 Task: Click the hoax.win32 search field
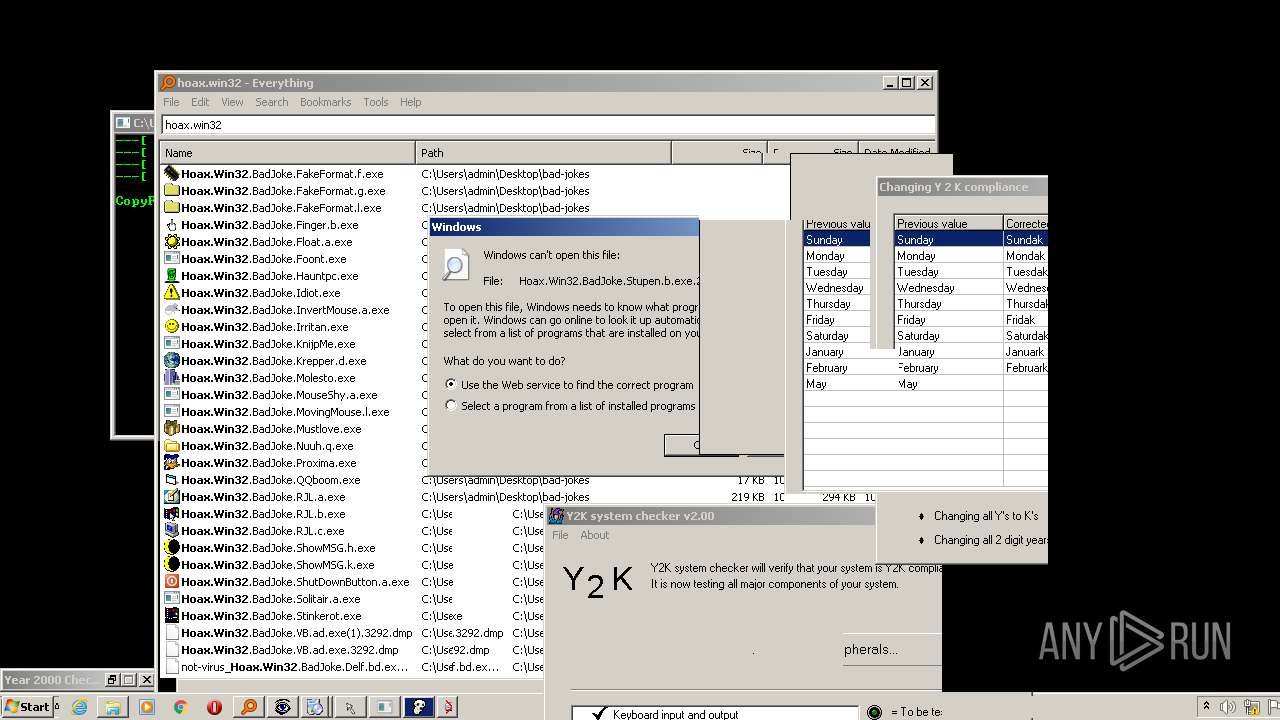click(548, 125)
